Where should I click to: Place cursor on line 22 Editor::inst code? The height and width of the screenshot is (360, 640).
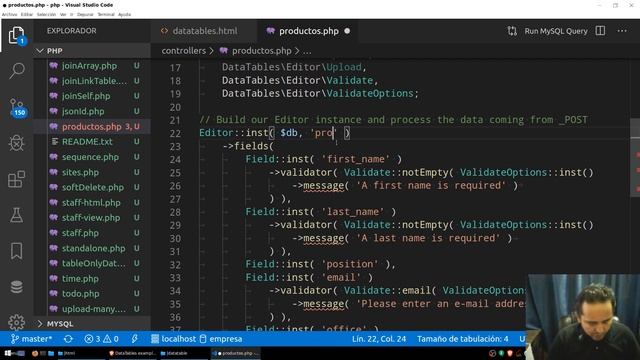pyautogui.click(x=274, y=133)
